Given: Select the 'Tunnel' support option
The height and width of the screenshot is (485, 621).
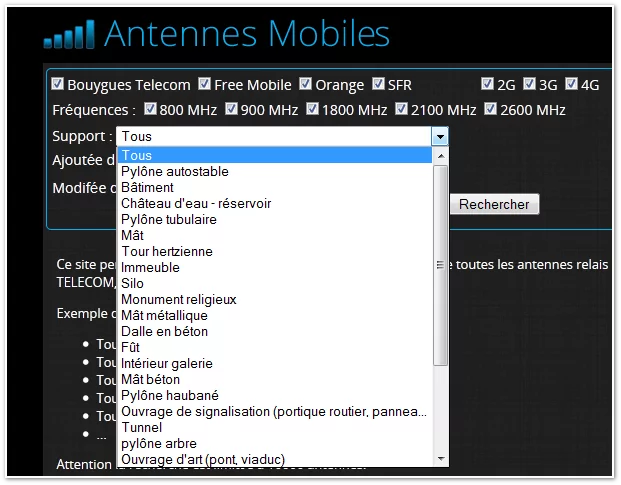Looking at the screenshot, I should pyautogui.click(x=141, y=427).
